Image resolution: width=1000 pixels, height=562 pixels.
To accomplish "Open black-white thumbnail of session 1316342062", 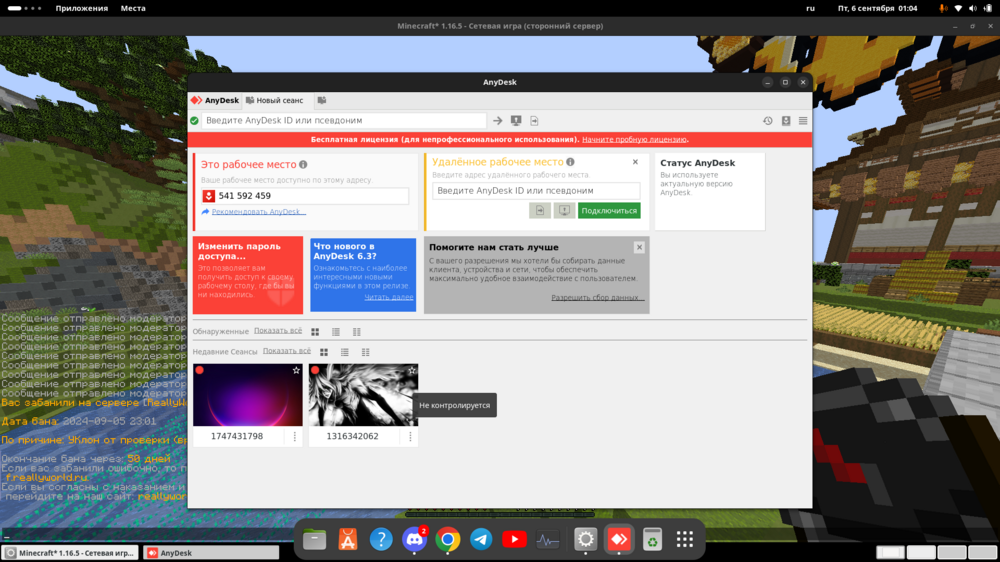I will [364, 395].
